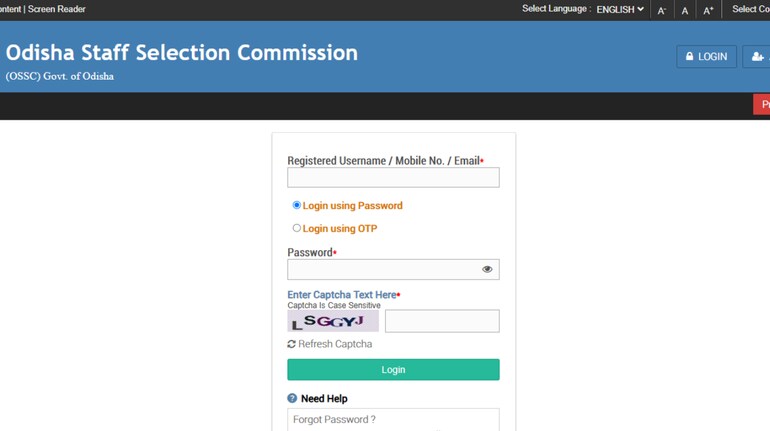Toggle password visibility eye icon
Viewport: 770px width, 431px height.
487,269
